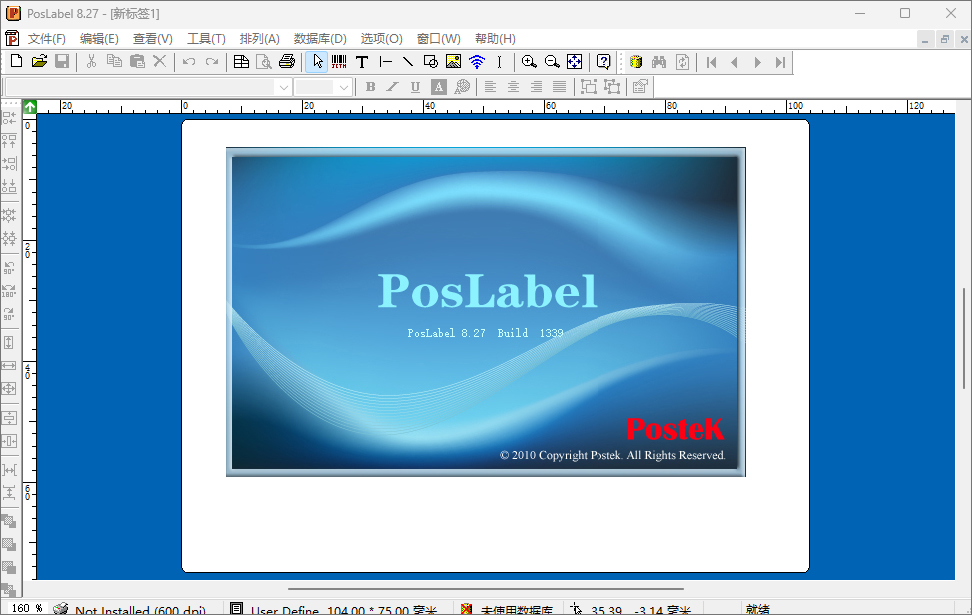The width and height of the screenshot is (972, 615).
Task: Select the diagonal line tool
Action: (x=408, y=61)
